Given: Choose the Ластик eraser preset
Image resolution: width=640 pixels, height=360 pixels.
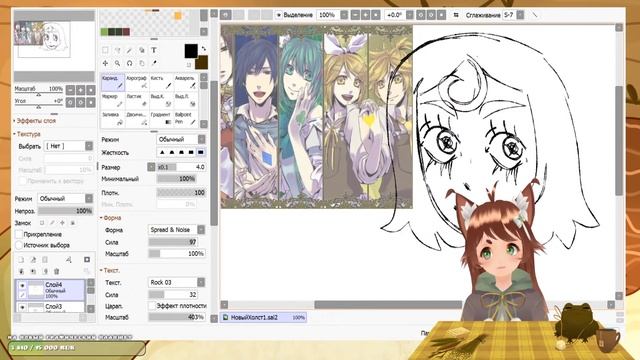Looking at the screenshot, I should click(137, 100).
